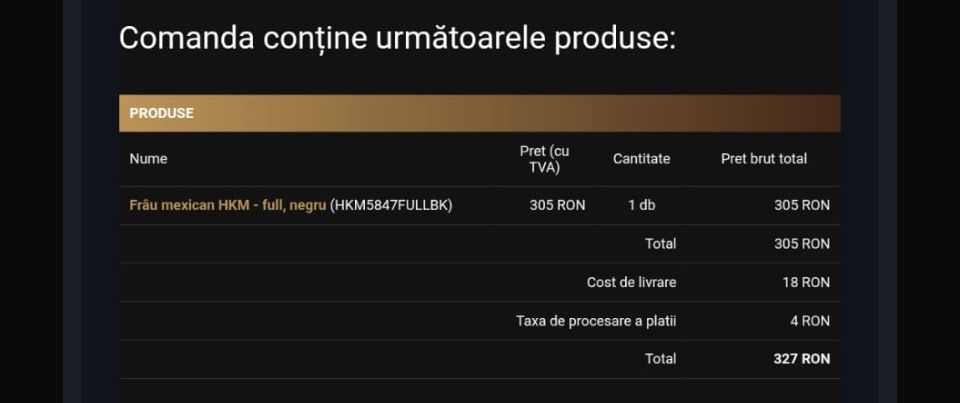This screenshot has height=403, width=960.
Task: Click the final Total label beside 327 RON
Action: click(660, 358)
